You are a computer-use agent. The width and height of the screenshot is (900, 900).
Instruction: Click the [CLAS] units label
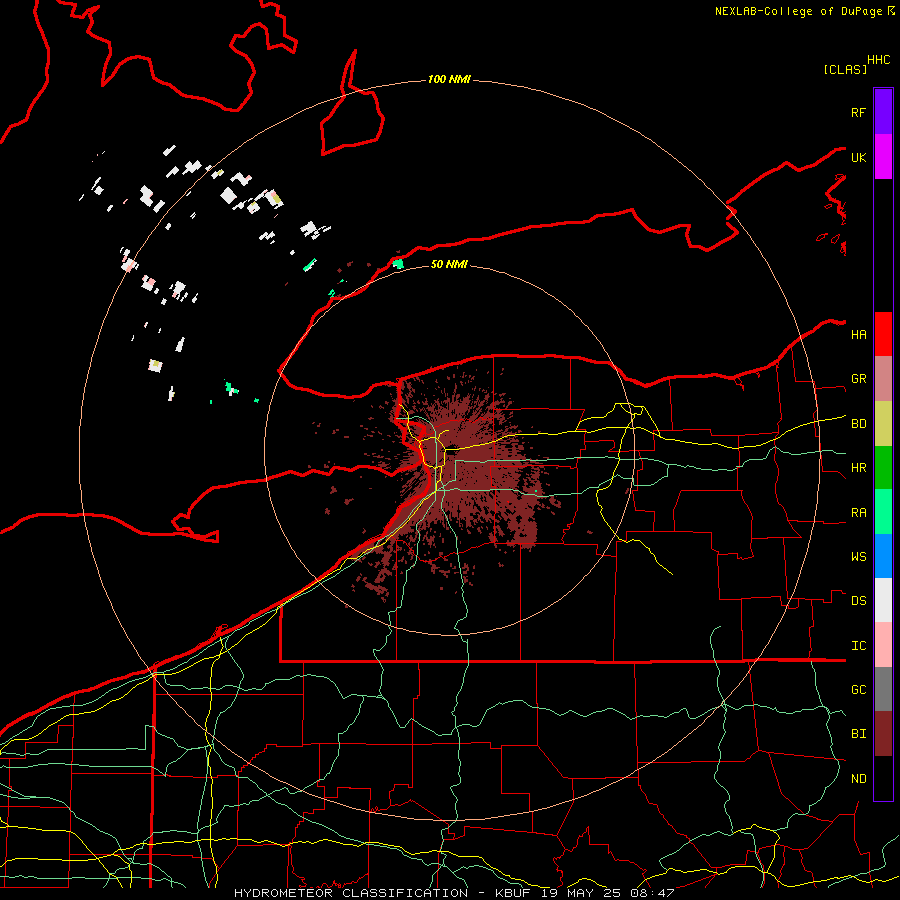[845, 69]
